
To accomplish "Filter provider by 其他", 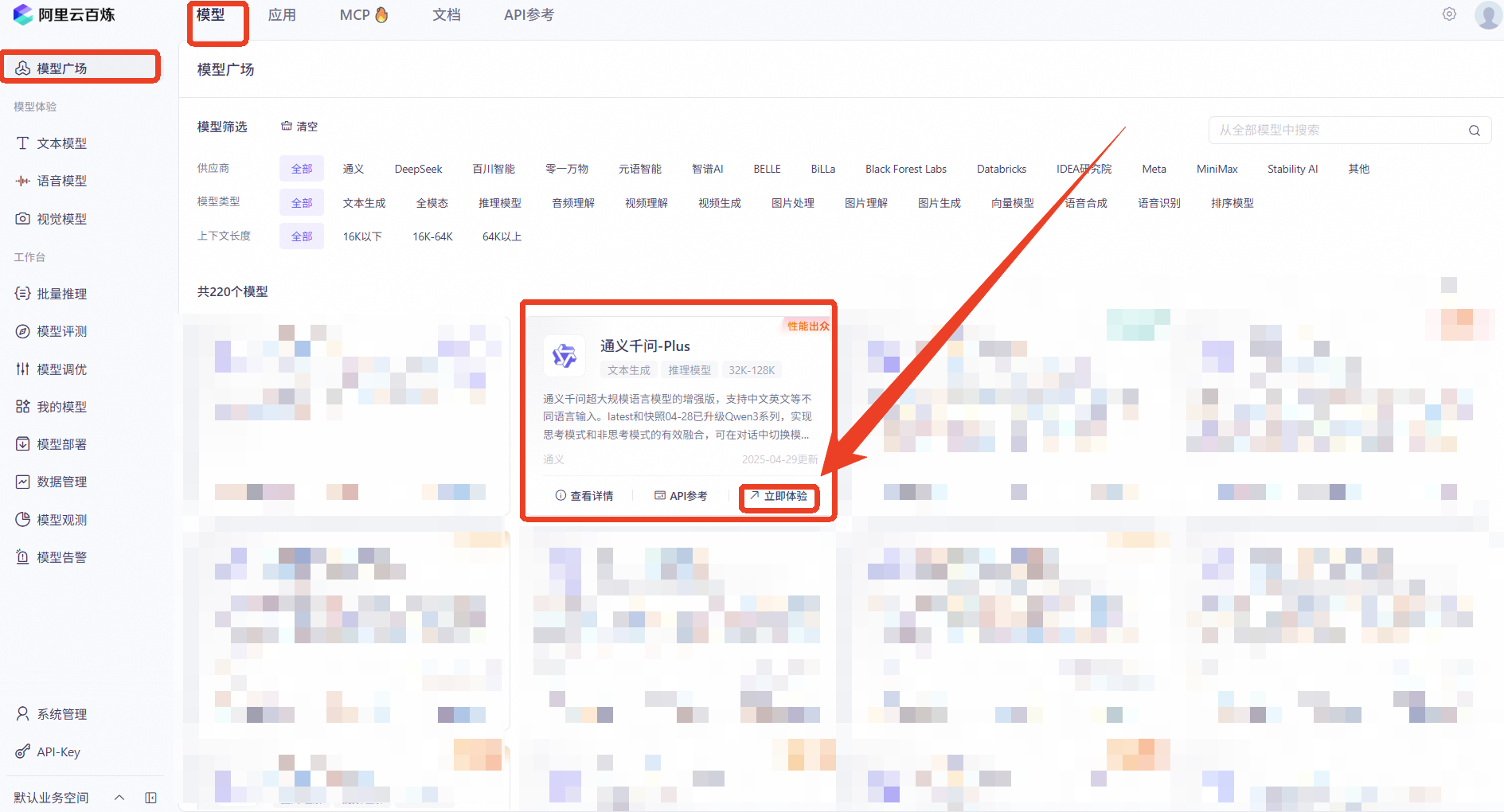I will click(x=1359, y=169).
